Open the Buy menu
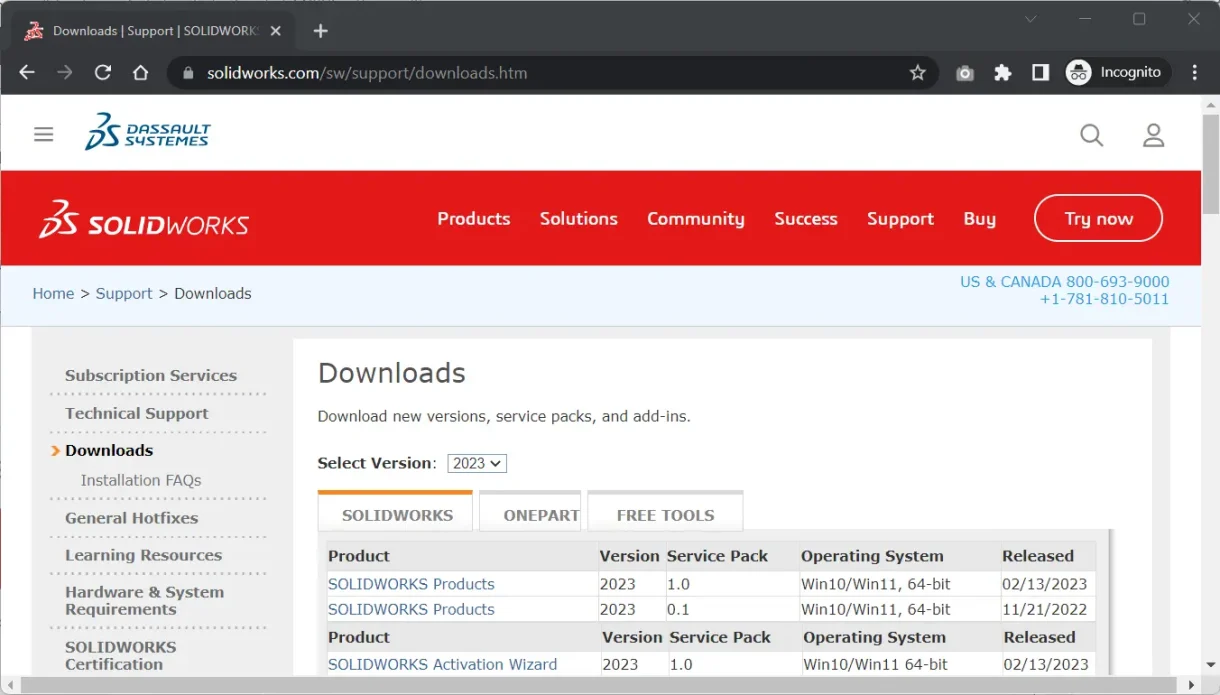Screen dimensions: 1220x695 coord(980,219)
